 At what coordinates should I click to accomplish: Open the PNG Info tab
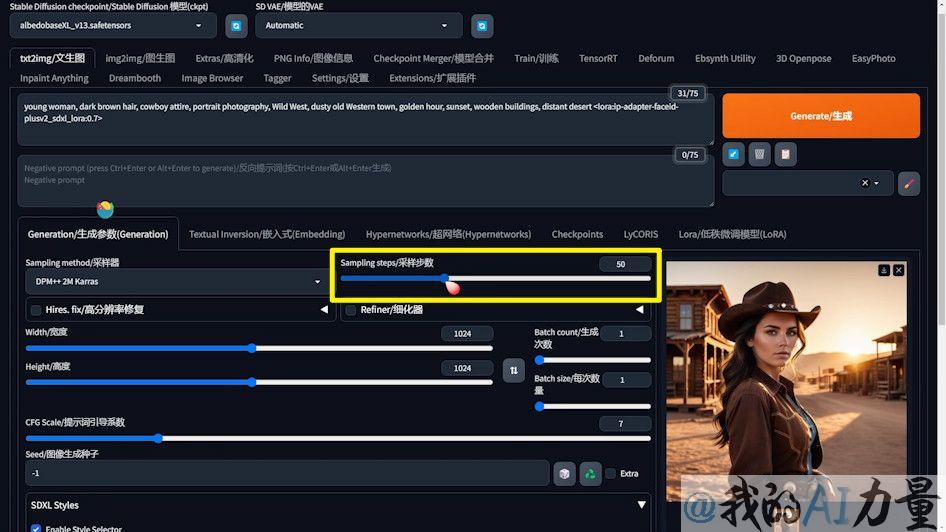[x=313, y=59]
